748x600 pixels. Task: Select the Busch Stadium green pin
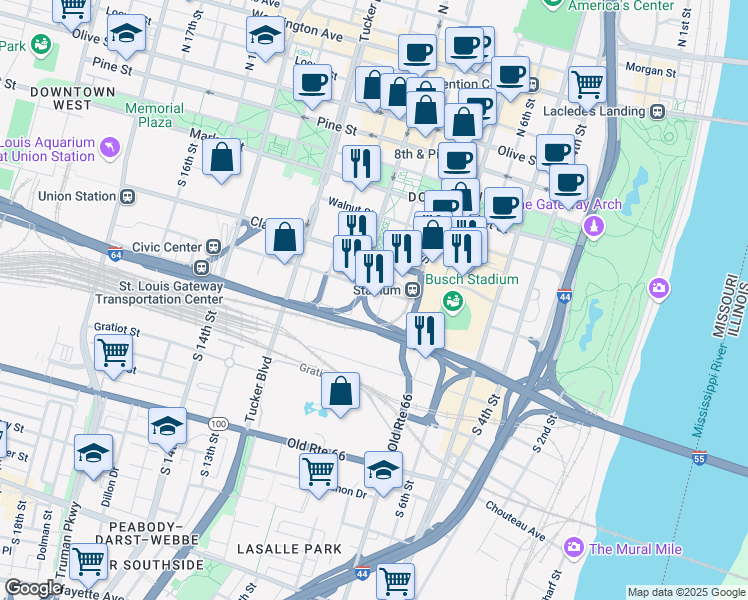(453, 302)
